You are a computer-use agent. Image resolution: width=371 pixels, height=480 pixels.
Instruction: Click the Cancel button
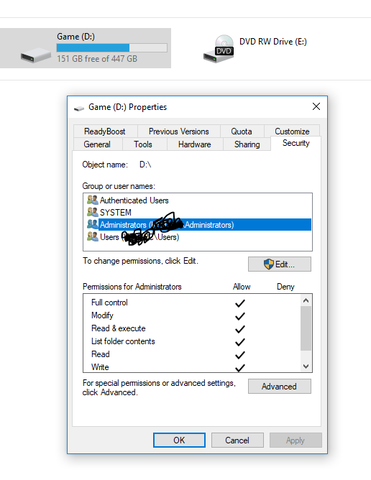coord(237,440)
